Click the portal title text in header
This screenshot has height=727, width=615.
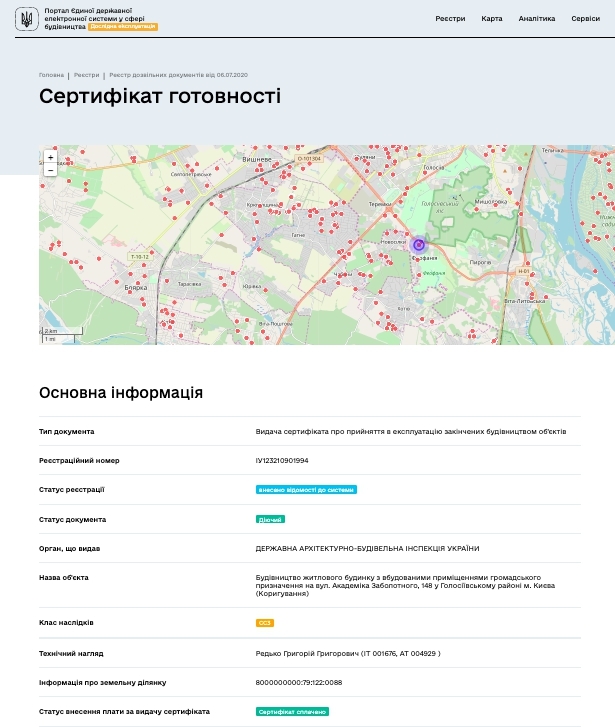point(94,19)
